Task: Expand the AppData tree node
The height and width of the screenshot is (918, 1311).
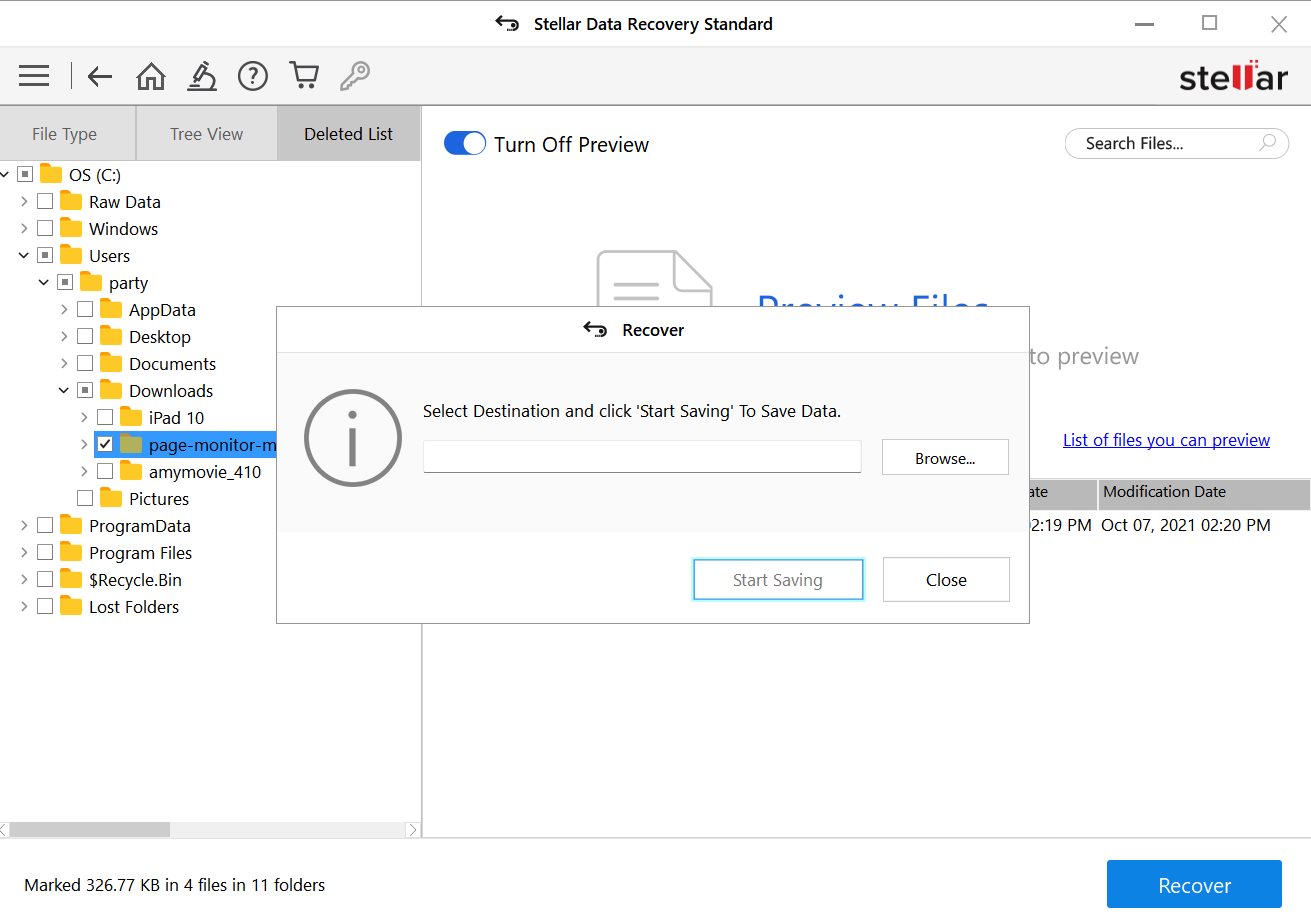Action: [x=64, y=309]
